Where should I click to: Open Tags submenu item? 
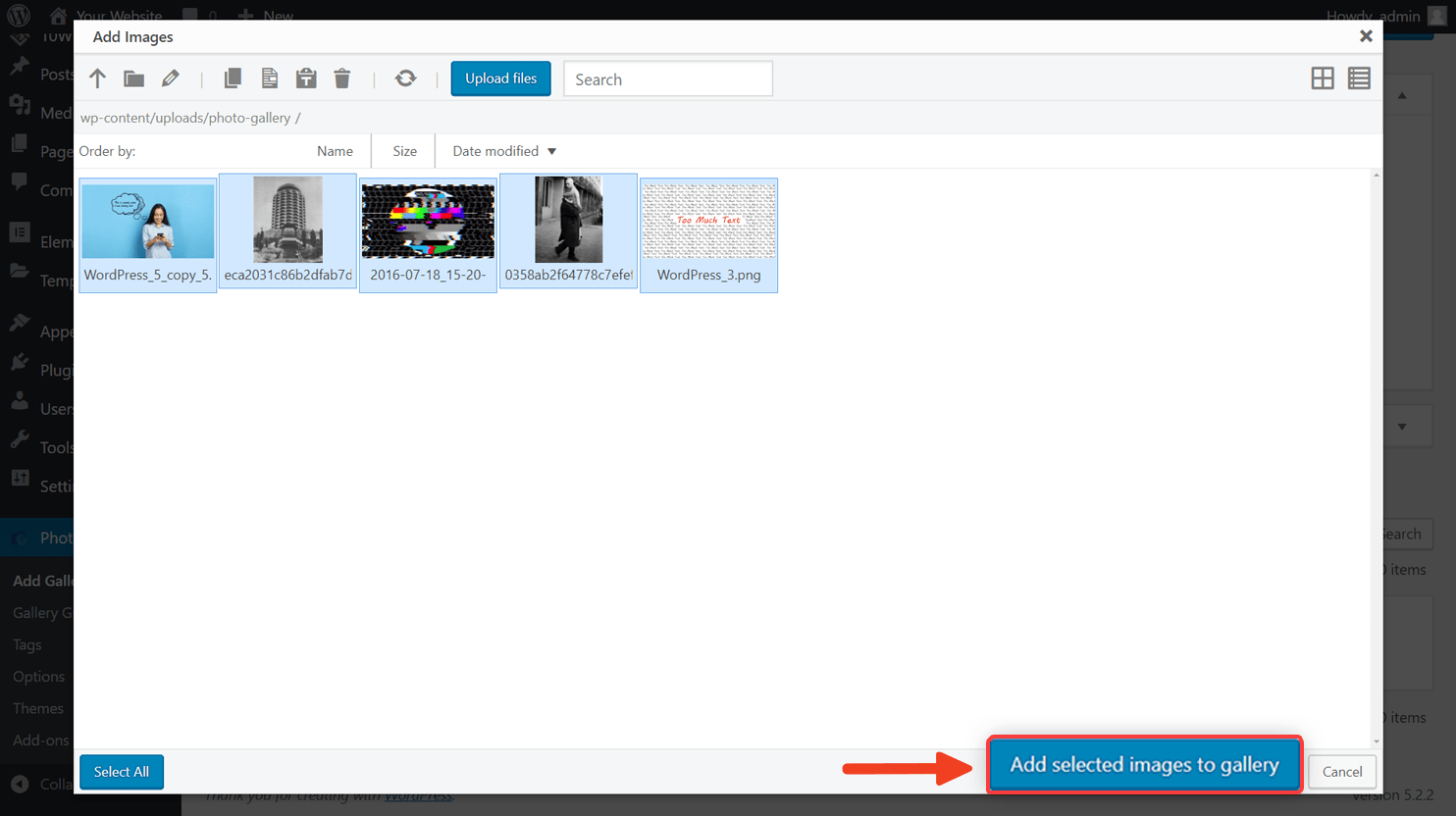(27, 644)
